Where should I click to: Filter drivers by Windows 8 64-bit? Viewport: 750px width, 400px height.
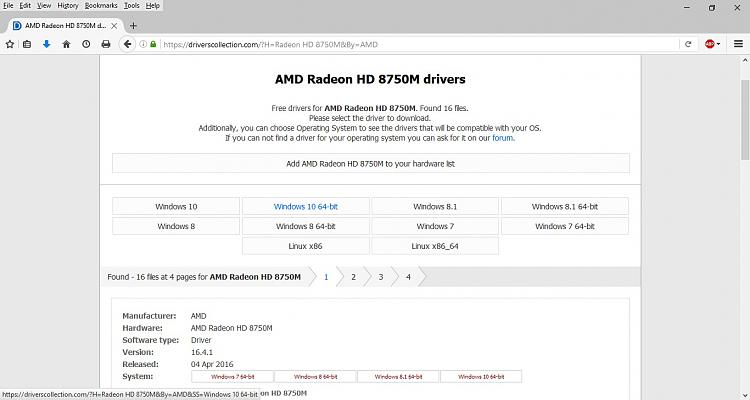(x=306, y=226)
